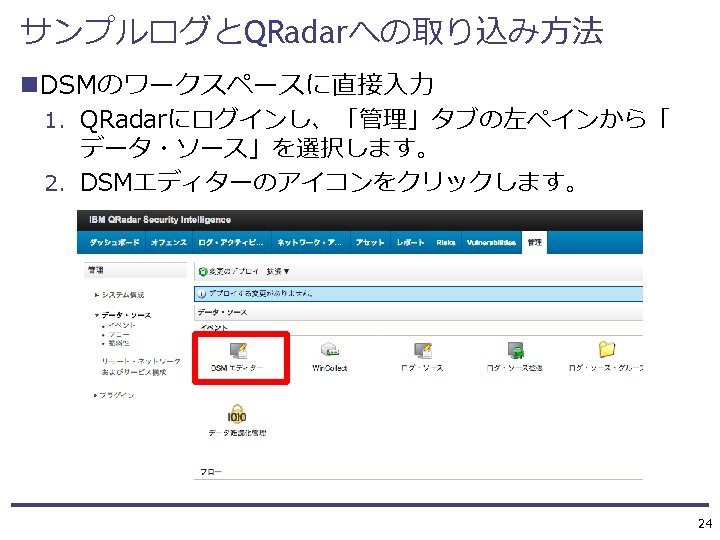Click the info icon in the blue banner
Image resolution: width=720 pixels, height=540 pixels.
coord(202,294)
